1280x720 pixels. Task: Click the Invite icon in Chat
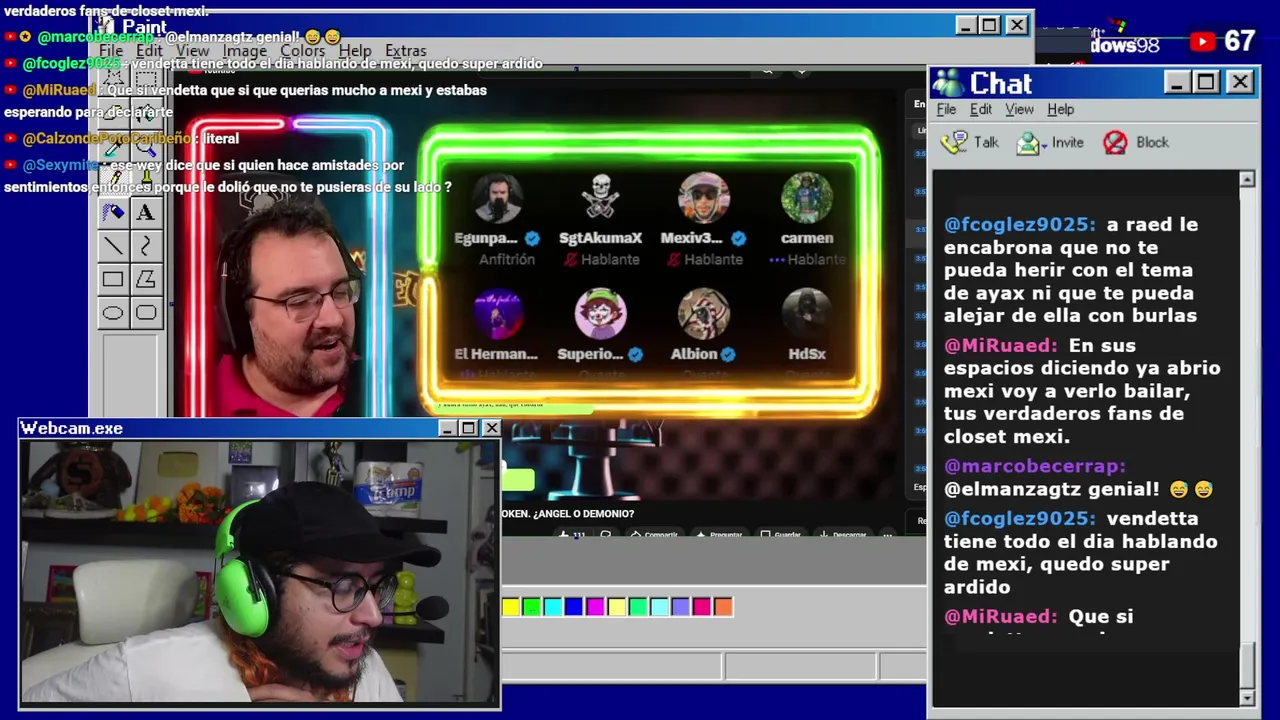pyautogui.click(x=1027, y=143)
